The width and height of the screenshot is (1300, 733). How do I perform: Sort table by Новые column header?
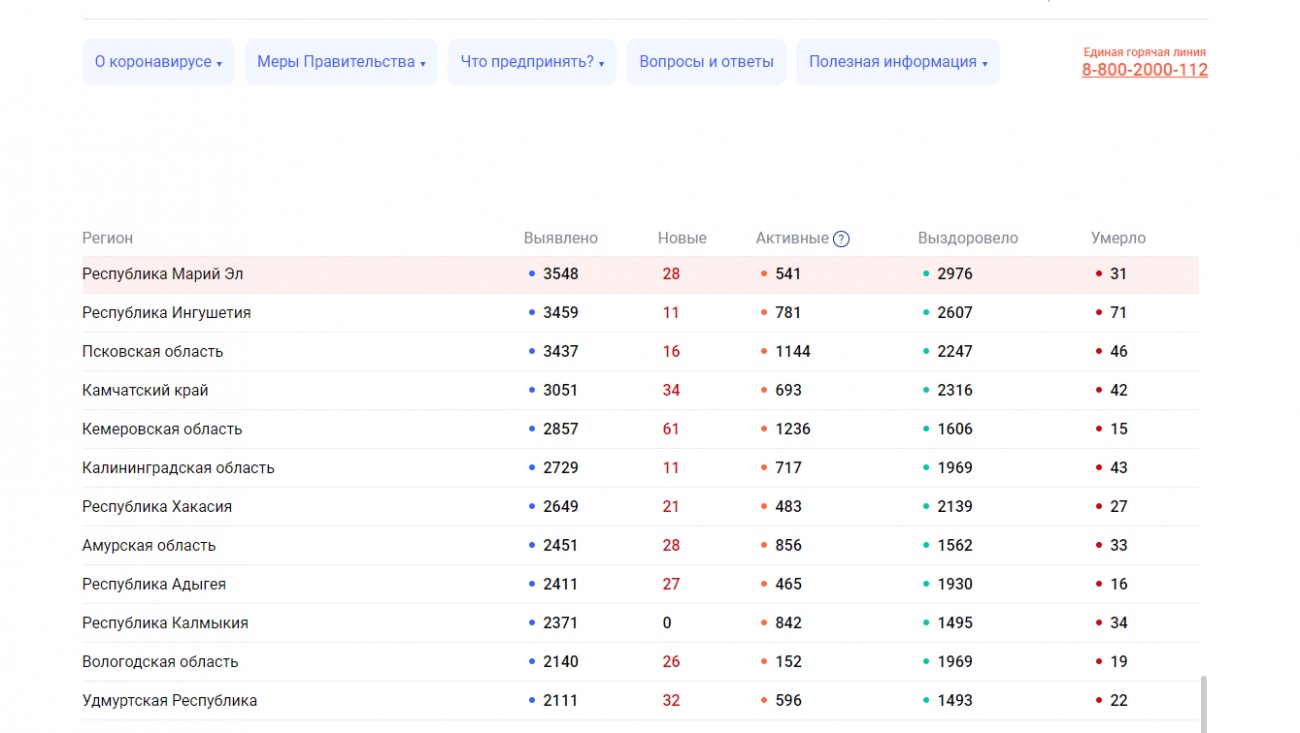coord(682,239)
